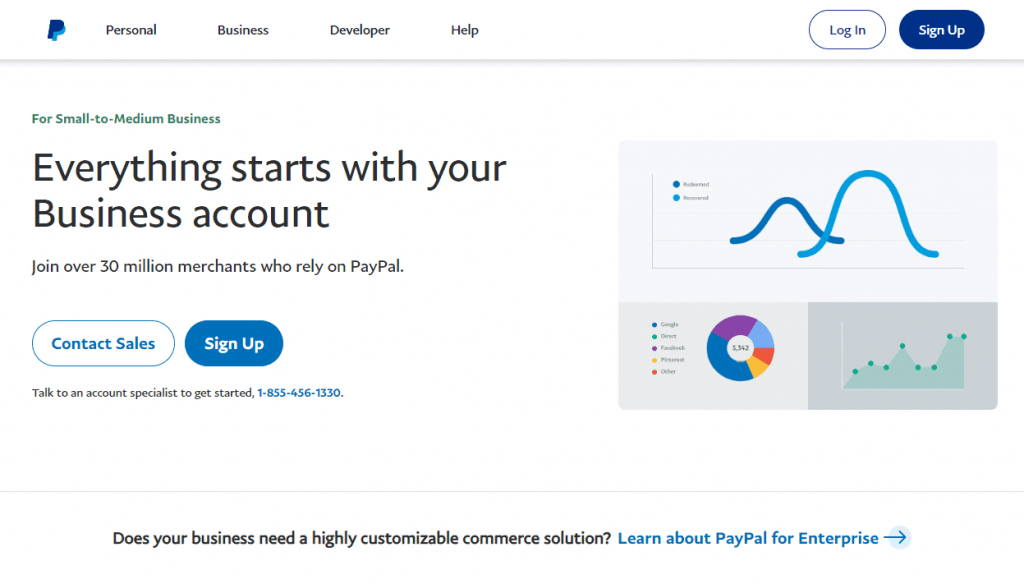This screenshot has width=1024, height=584.
Task: Click the Log In button
Action: pos(847,30)
